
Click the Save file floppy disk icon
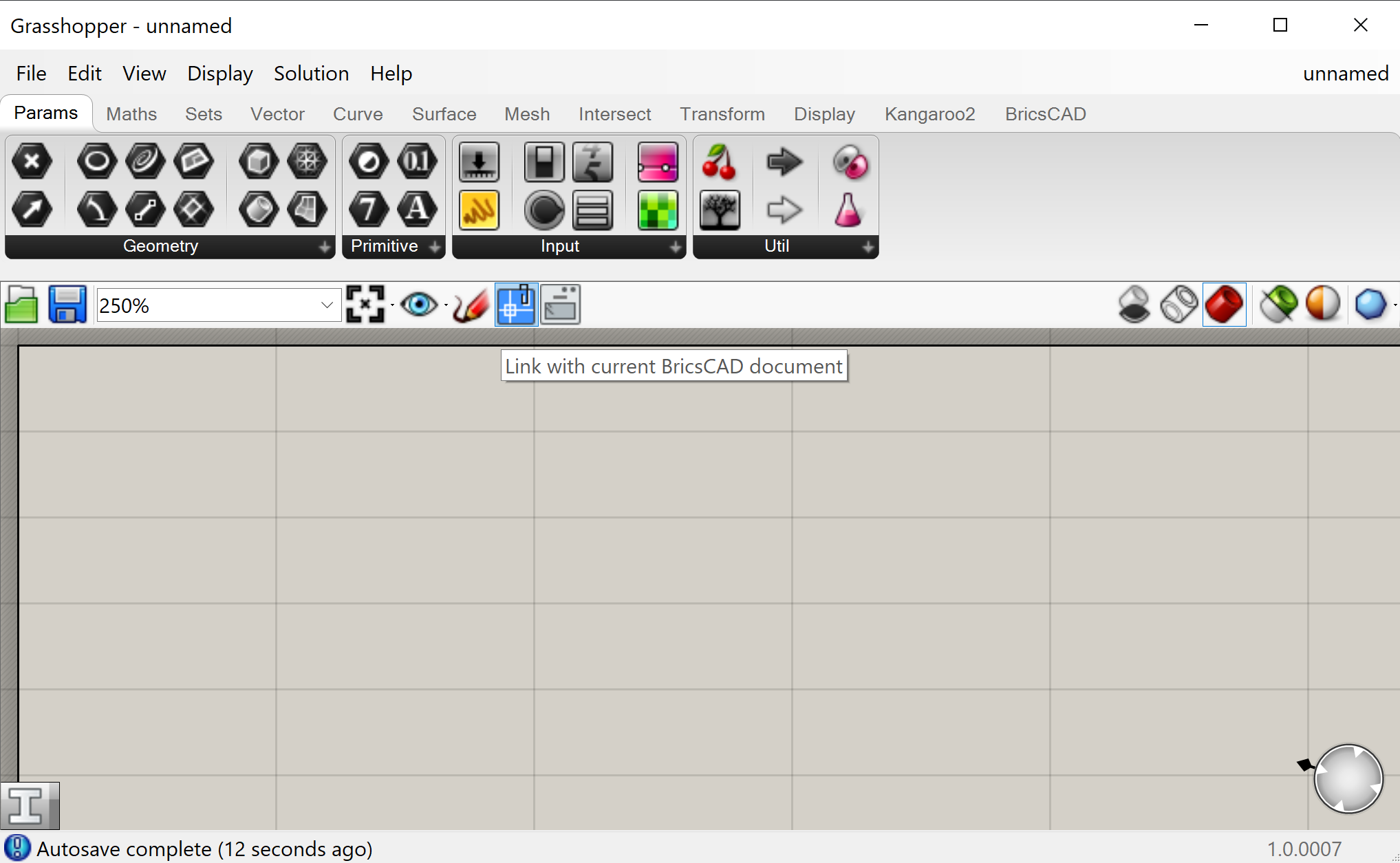(67, 305)
